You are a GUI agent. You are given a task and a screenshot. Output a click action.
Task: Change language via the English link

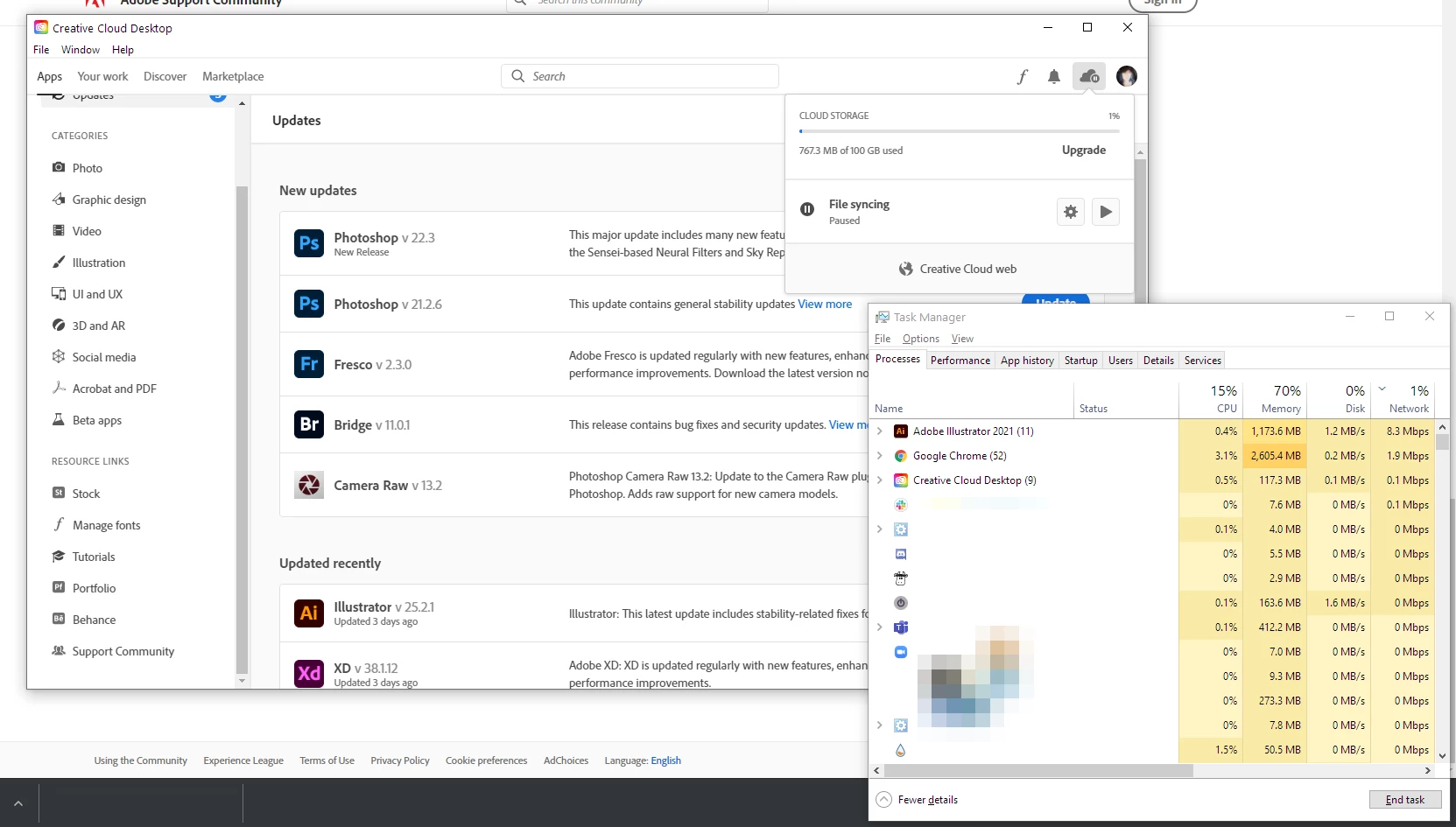[x=665, y=760]
